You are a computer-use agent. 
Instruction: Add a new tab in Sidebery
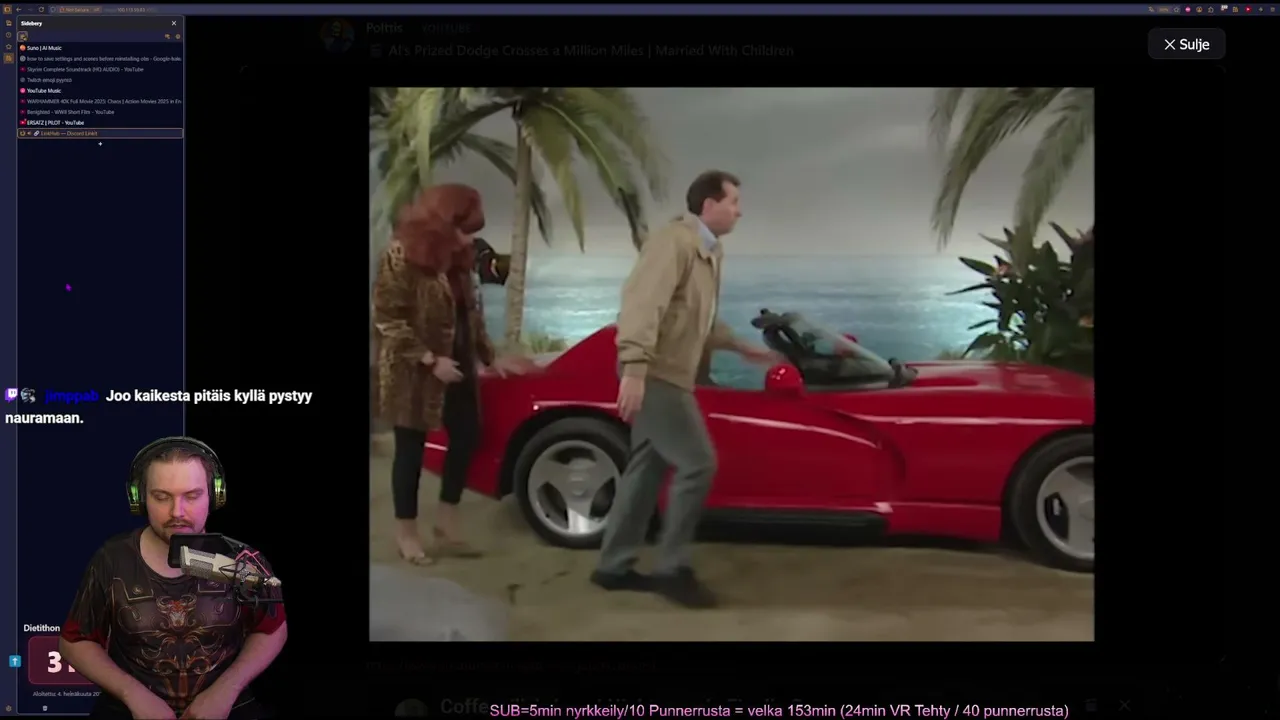(x=100, y=144)
